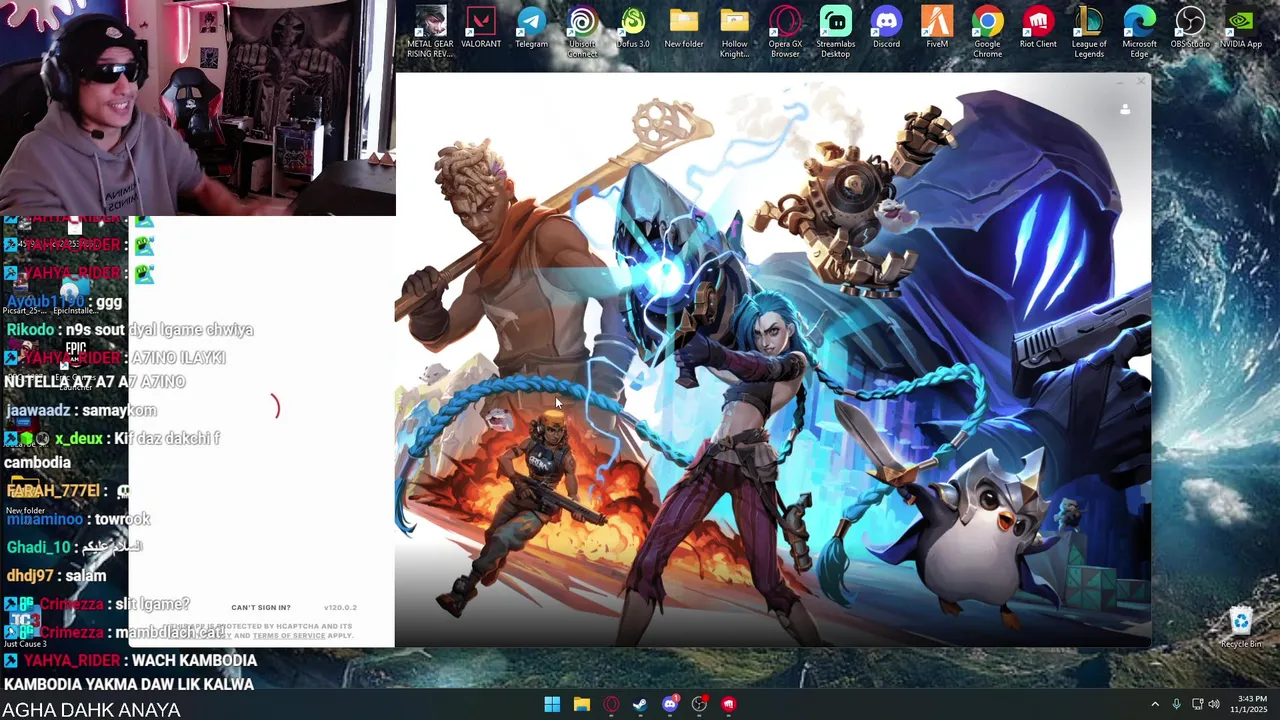Switch to Steam on the taskbar
Viewport: 1280px width, 720px height.
coord(640,704)
